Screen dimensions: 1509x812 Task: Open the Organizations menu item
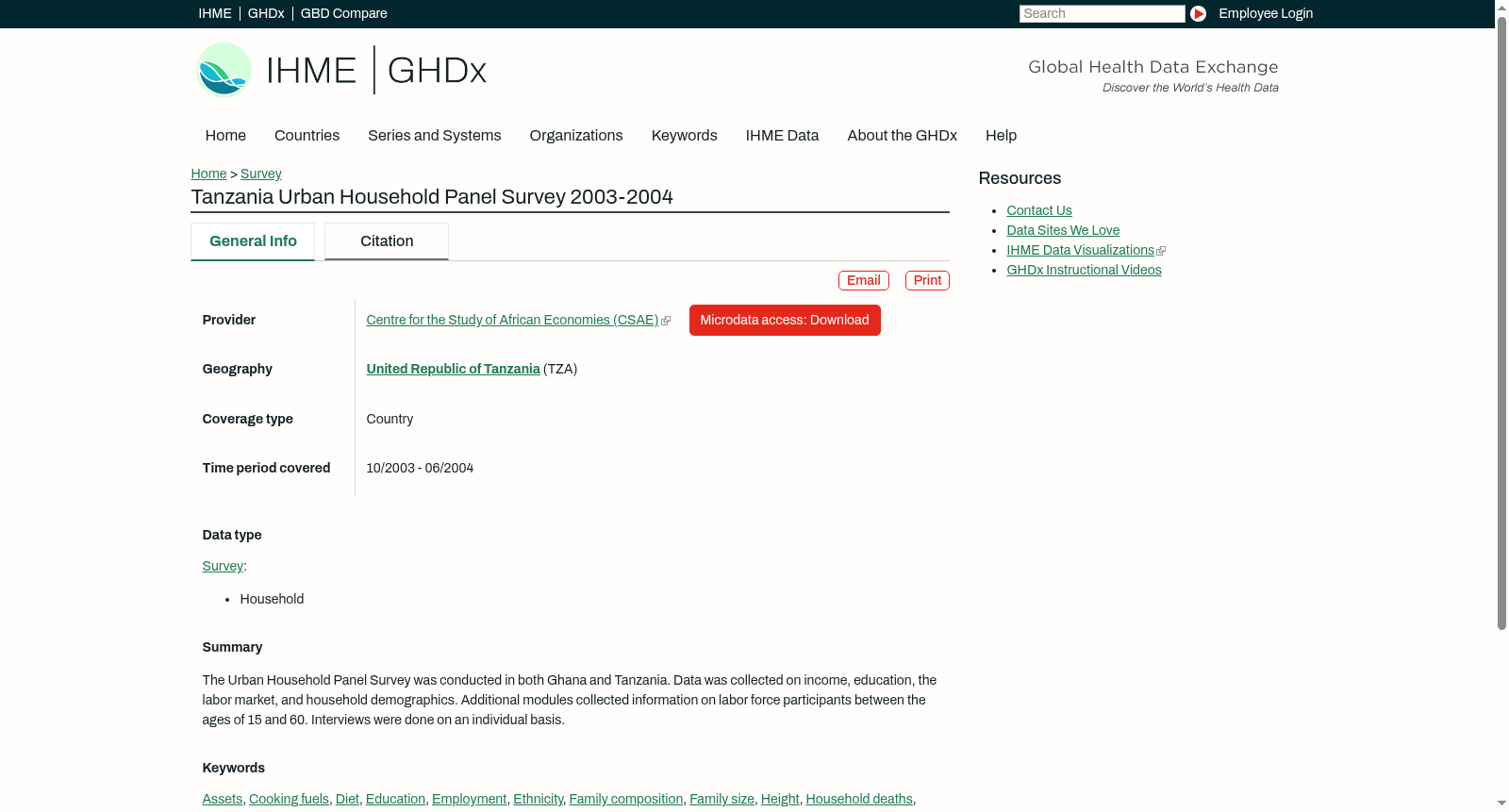click(x=576, y=136)
